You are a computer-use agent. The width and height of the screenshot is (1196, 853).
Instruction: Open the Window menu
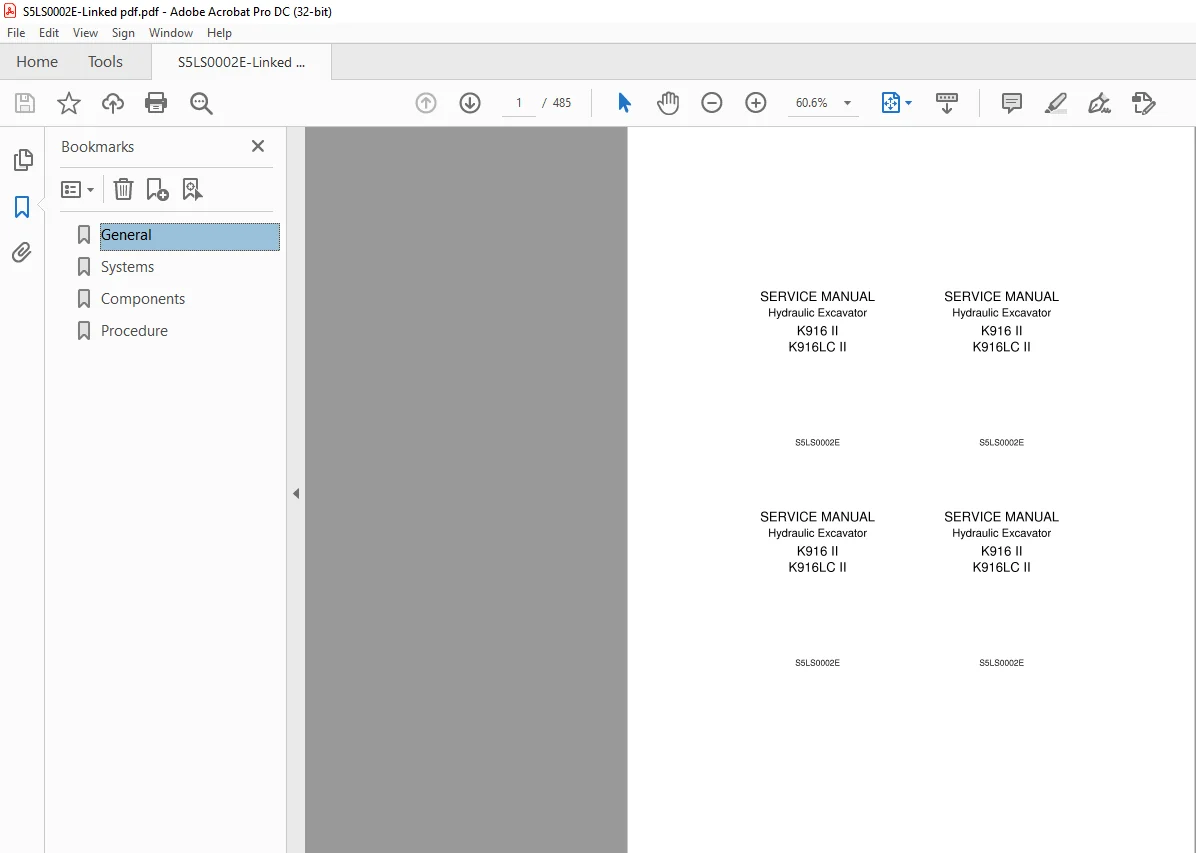click(x=171, y=33)
